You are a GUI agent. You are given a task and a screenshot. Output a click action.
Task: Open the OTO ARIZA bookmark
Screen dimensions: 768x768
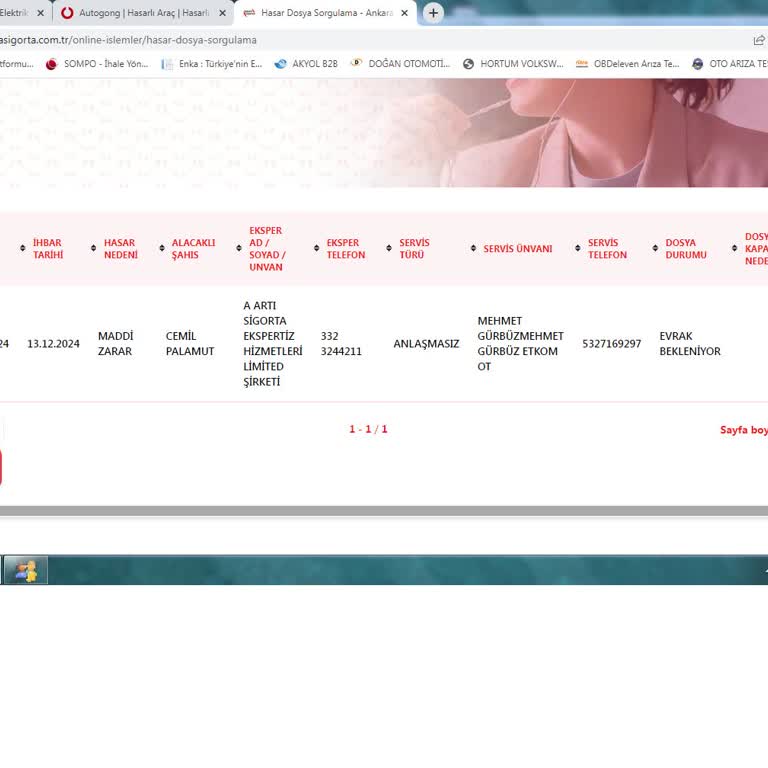(729, 64)
